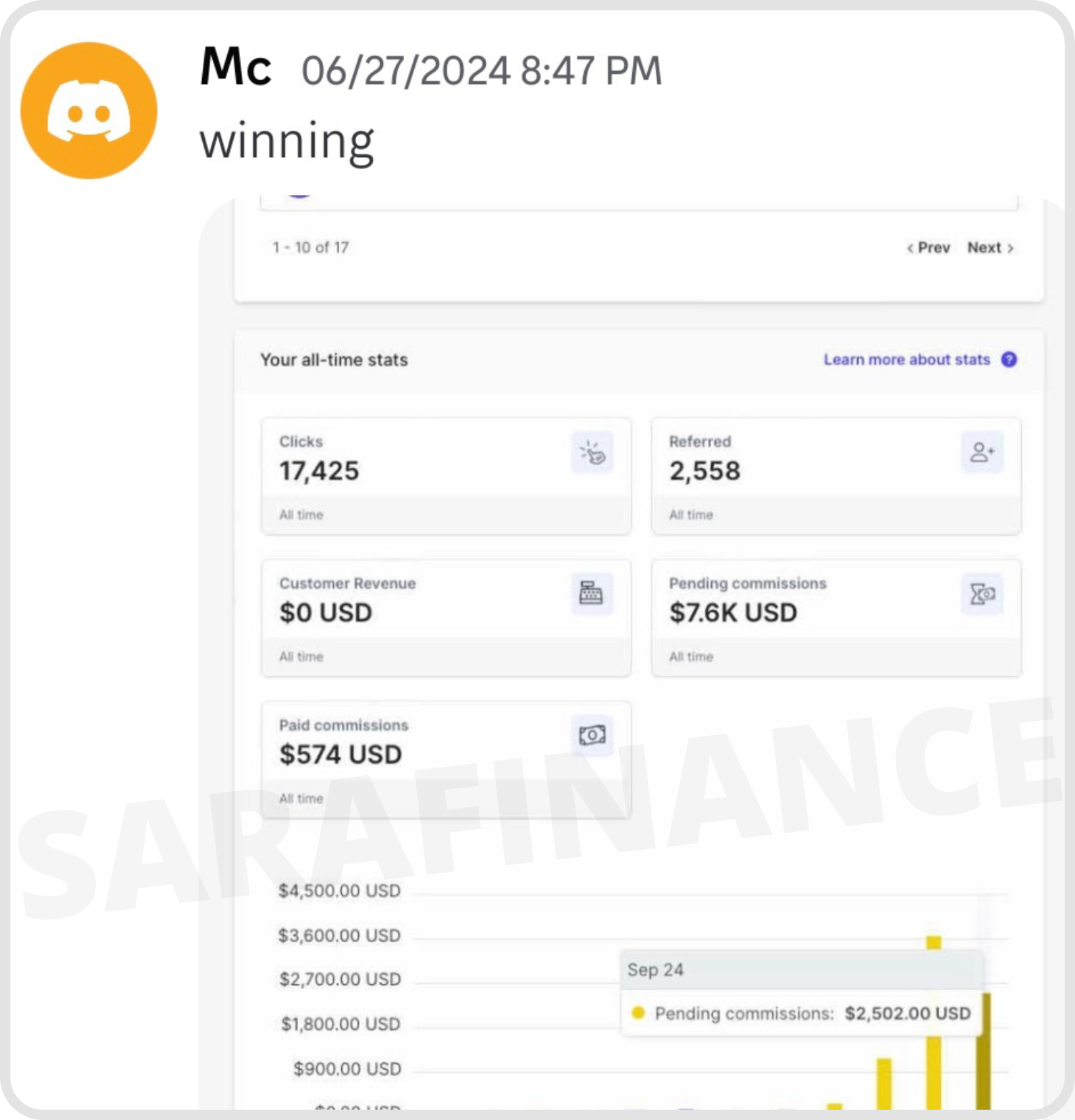
Task: Click the message timestamp 06/27/2024 8:47 PM
Action: 481,71
